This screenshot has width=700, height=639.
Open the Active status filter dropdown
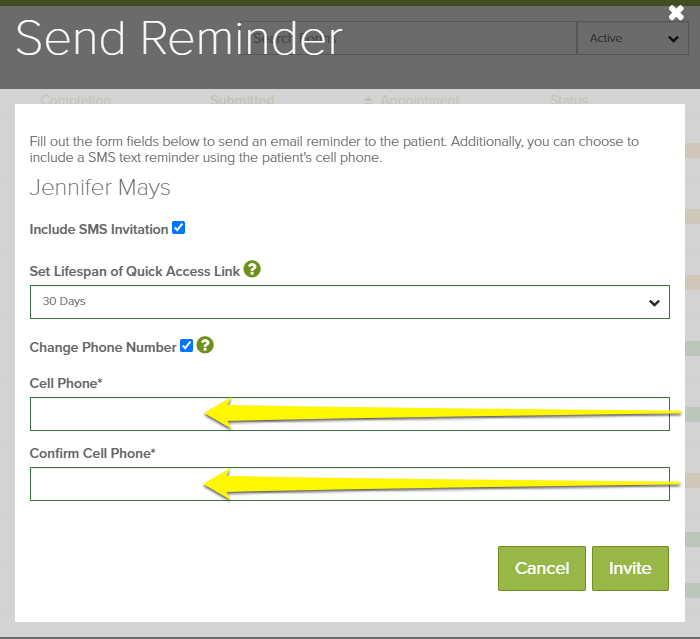[632, 38]
